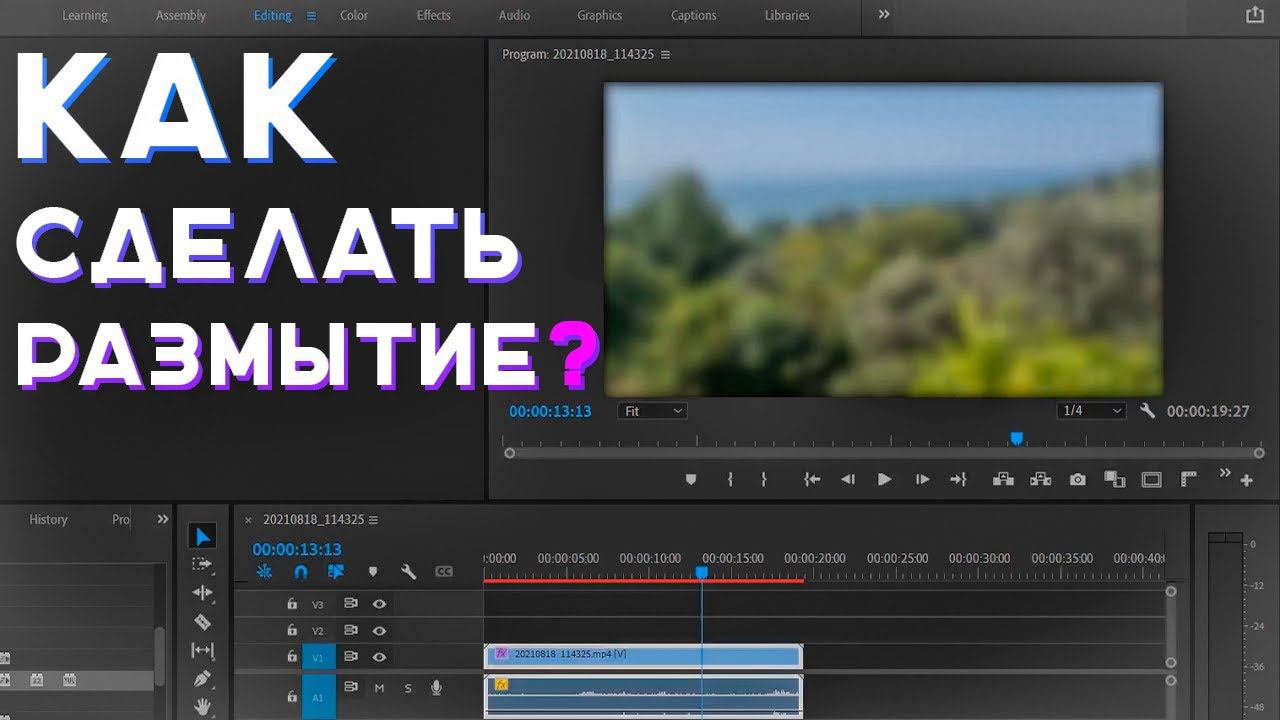Select the Ripple Edit tool
The image size is (1280, 720).
pos(202,593)
